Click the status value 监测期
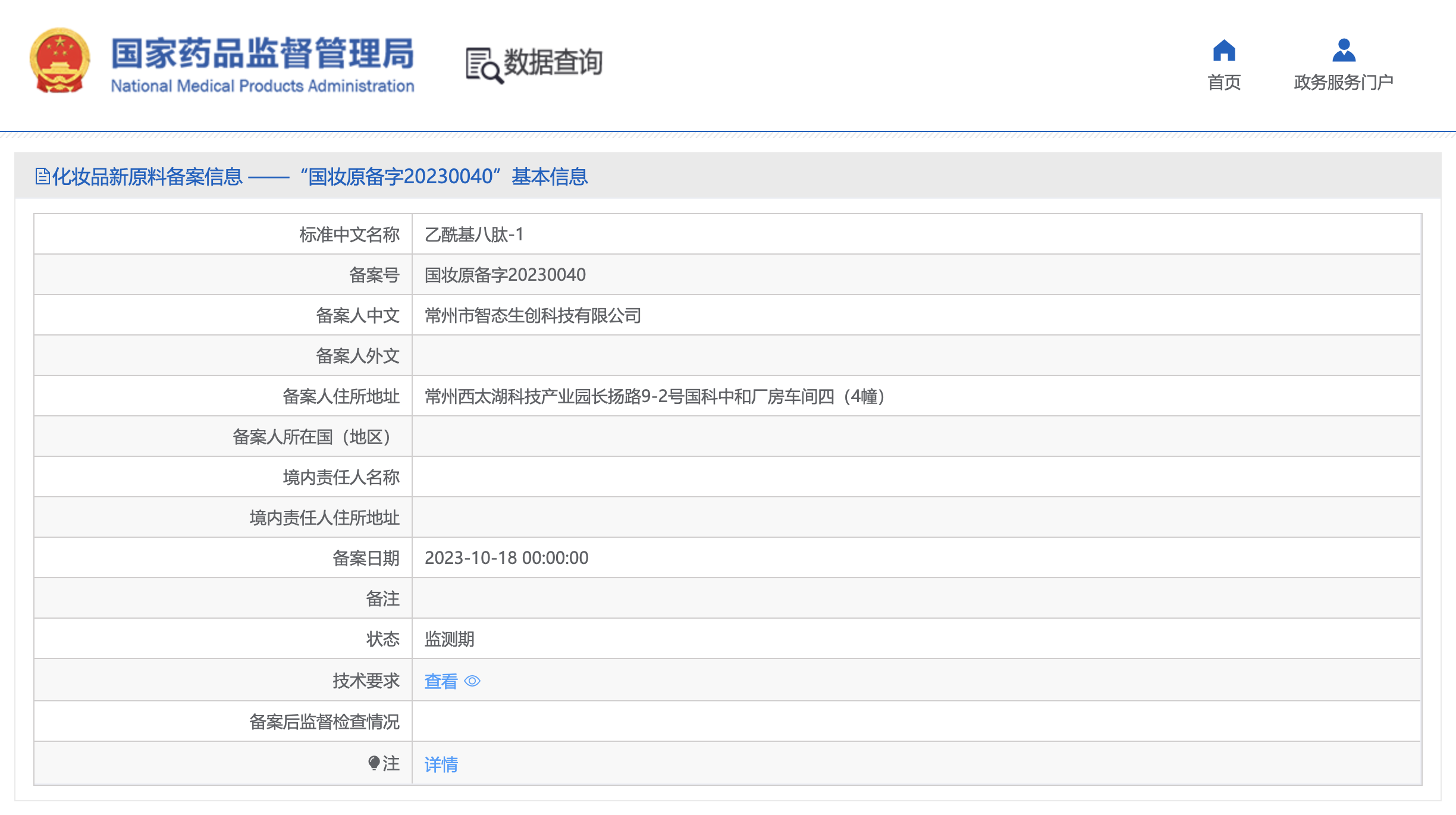1456x815 pixels. point(449,640)
